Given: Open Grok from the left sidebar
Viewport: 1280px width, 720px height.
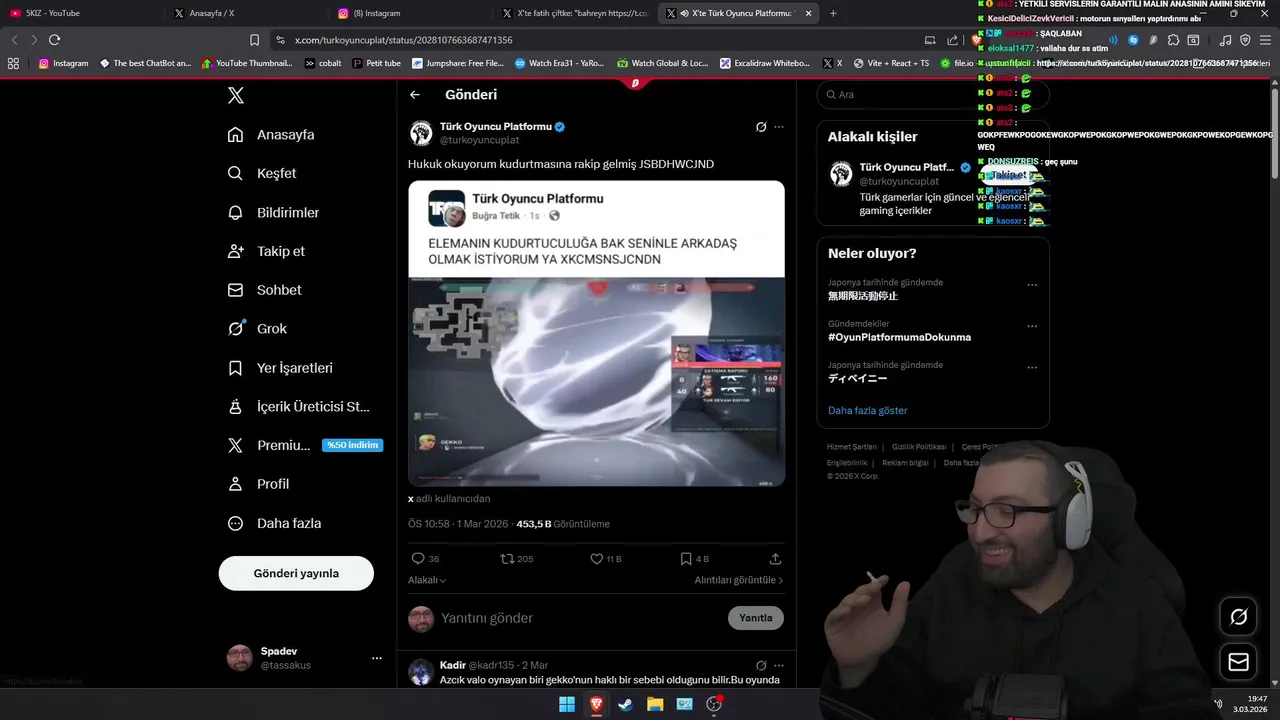Looking at the screenshot, I should point(257,329).
